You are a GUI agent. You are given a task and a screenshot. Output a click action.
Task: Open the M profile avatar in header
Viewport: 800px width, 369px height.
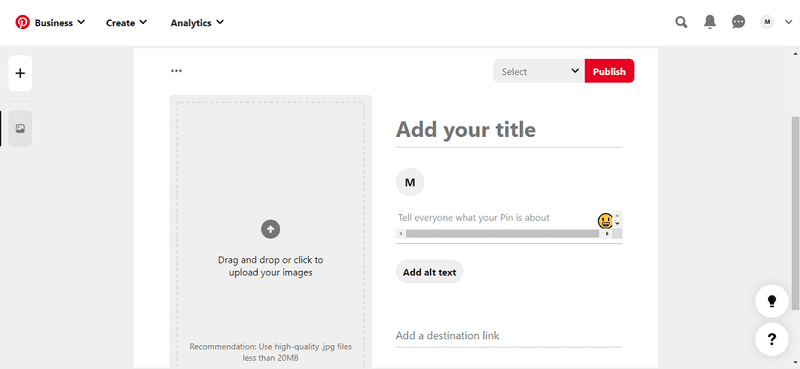tap(767, 22)
